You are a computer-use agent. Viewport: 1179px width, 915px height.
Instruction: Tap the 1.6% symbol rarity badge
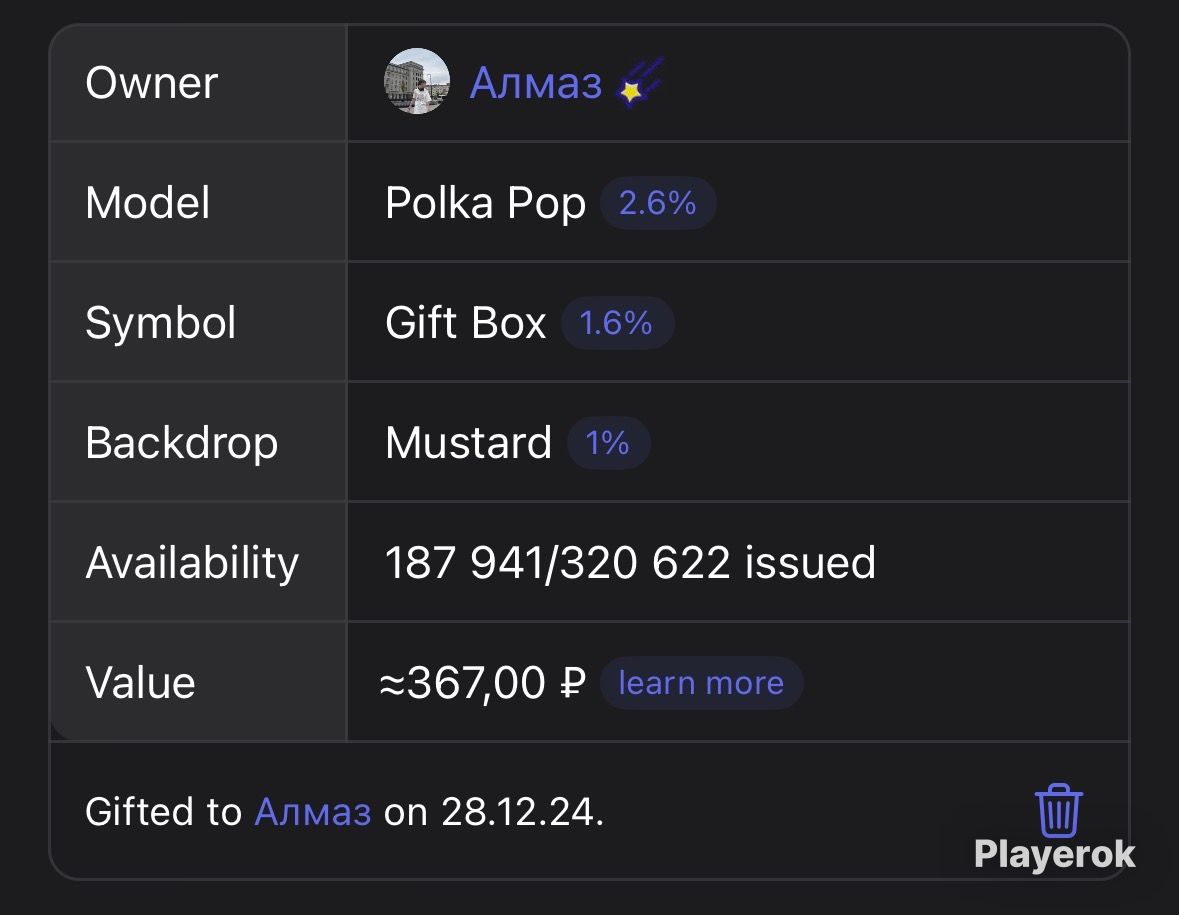(x=617, y=323)
